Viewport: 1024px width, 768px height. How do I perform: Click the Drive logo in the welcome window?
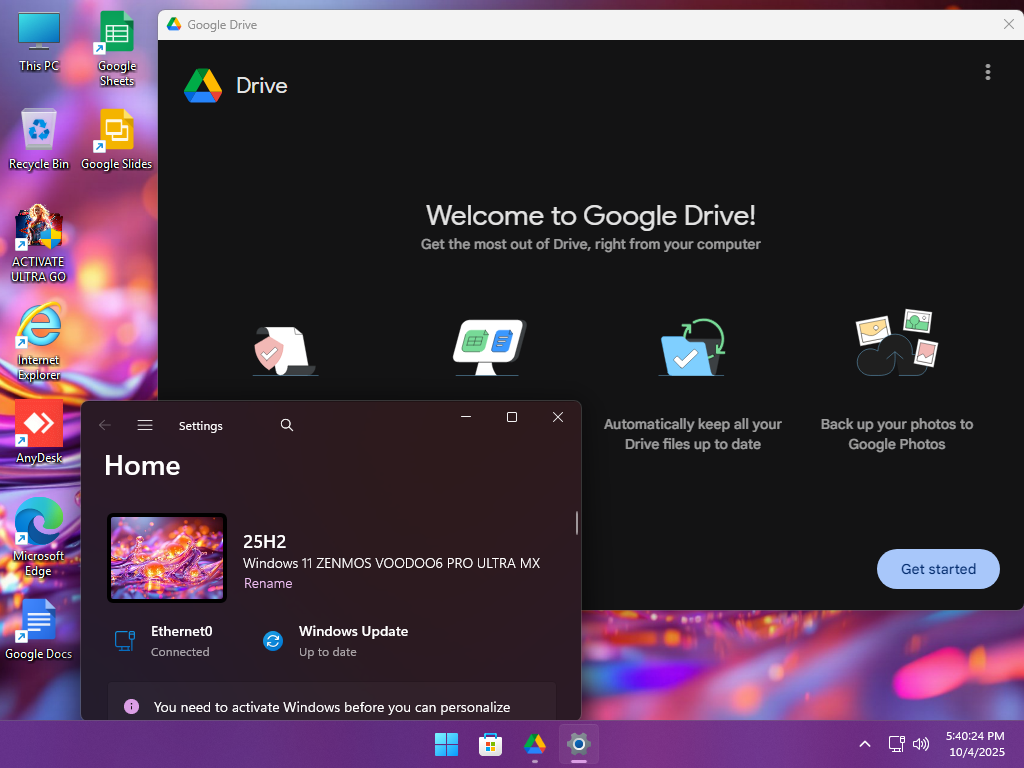[203, 86]
